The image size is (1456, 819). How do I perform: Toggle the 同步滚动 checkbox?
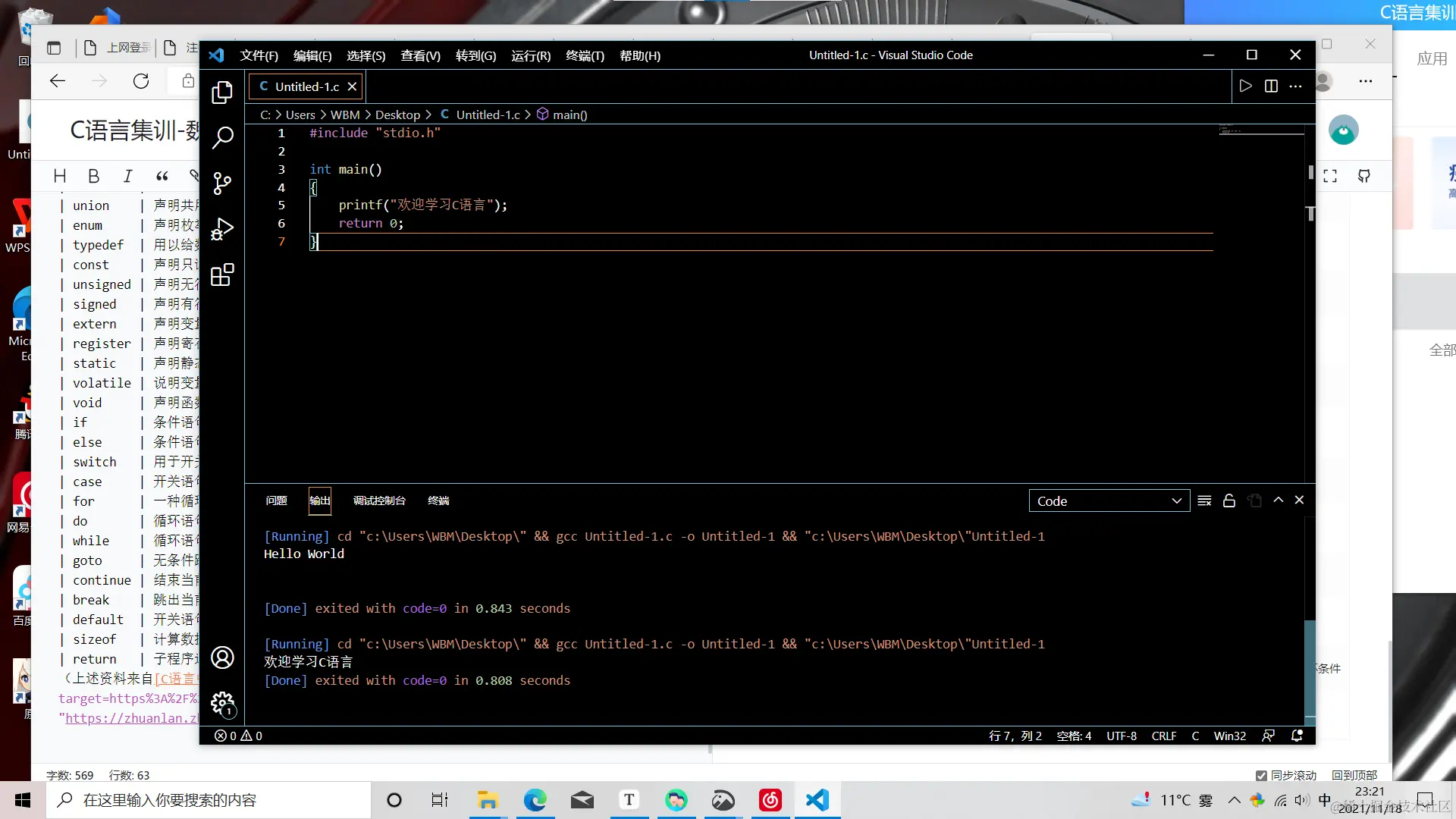click(1261, 775)
